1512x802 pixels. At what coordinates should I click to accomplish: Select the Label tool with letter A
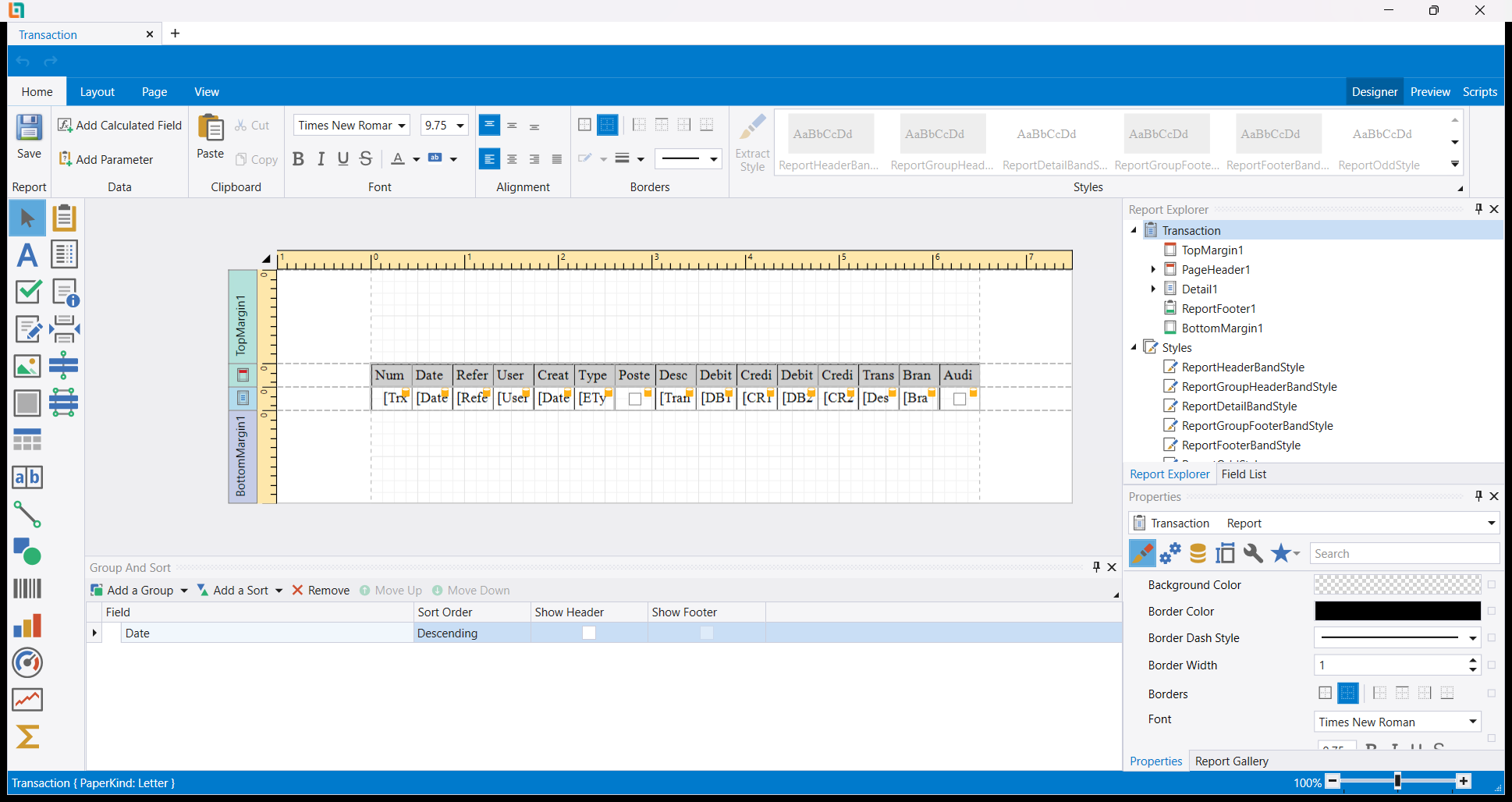27,255
